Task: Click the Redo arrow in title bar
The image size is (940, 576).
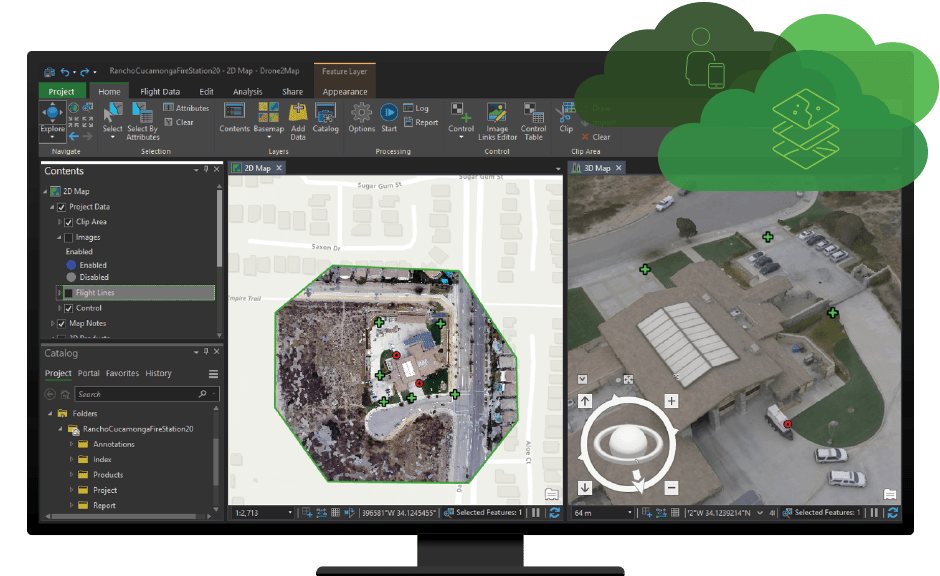Action: (85, 72)
